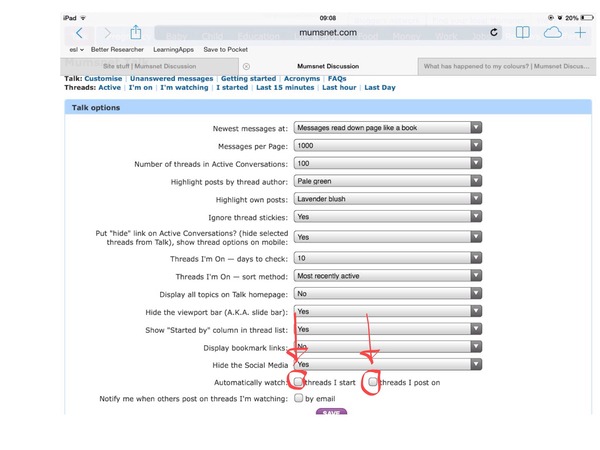
Task: Tap the Talk options panel header
Action: coord(328,108)
